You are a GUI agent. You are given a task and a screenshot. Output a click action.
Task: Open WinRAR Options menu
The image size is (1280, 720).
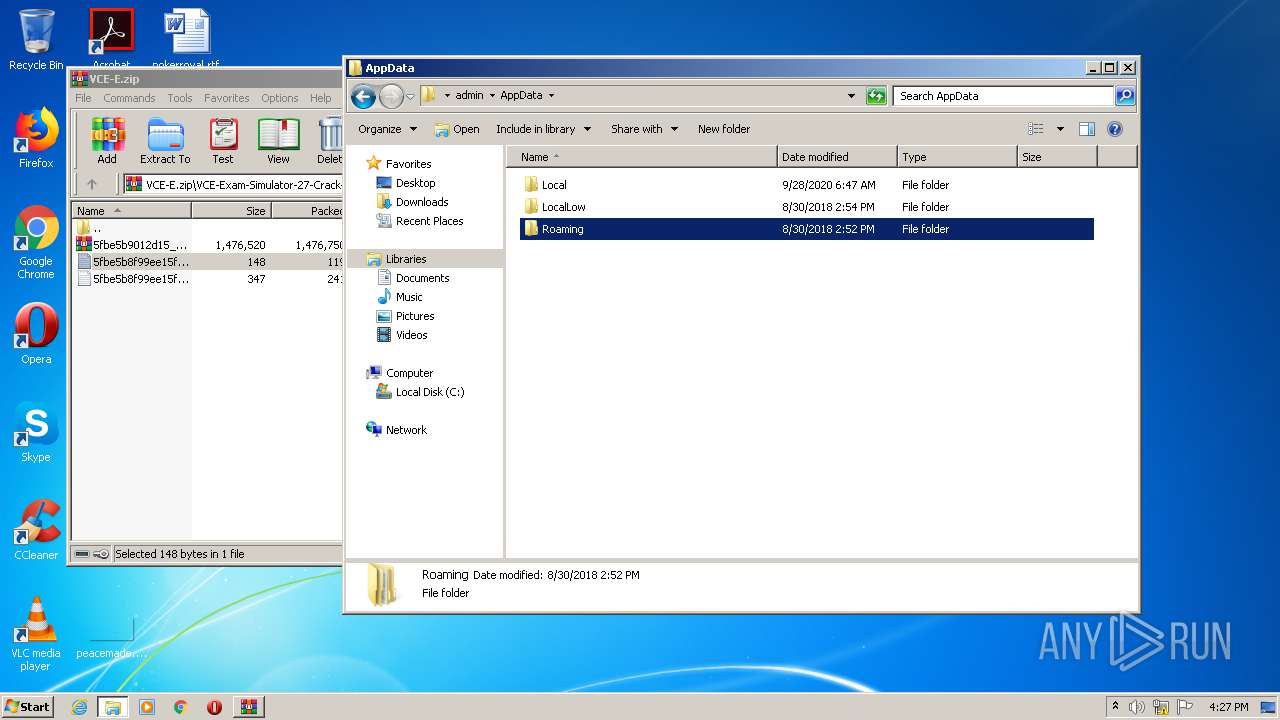click(x=279, y=98)
